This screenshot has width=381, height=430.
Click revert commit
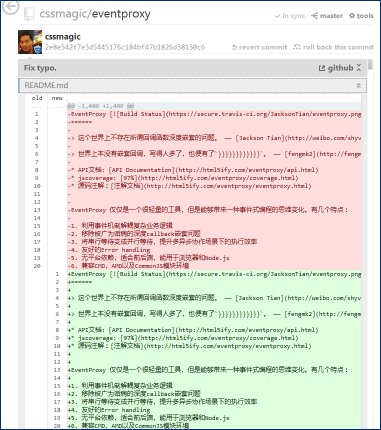coord(259,47)
